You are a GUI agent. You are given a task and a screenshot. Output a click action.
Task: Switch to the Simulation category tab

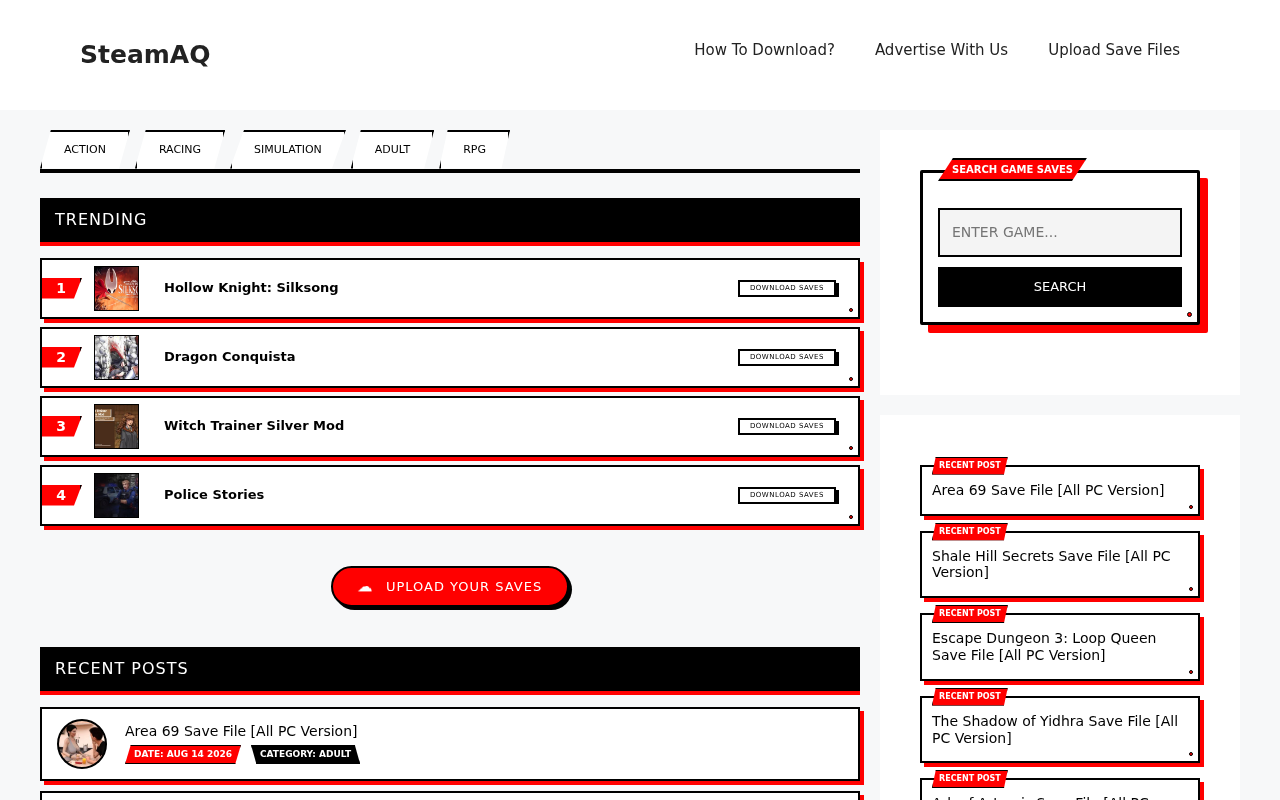point(288,150)
